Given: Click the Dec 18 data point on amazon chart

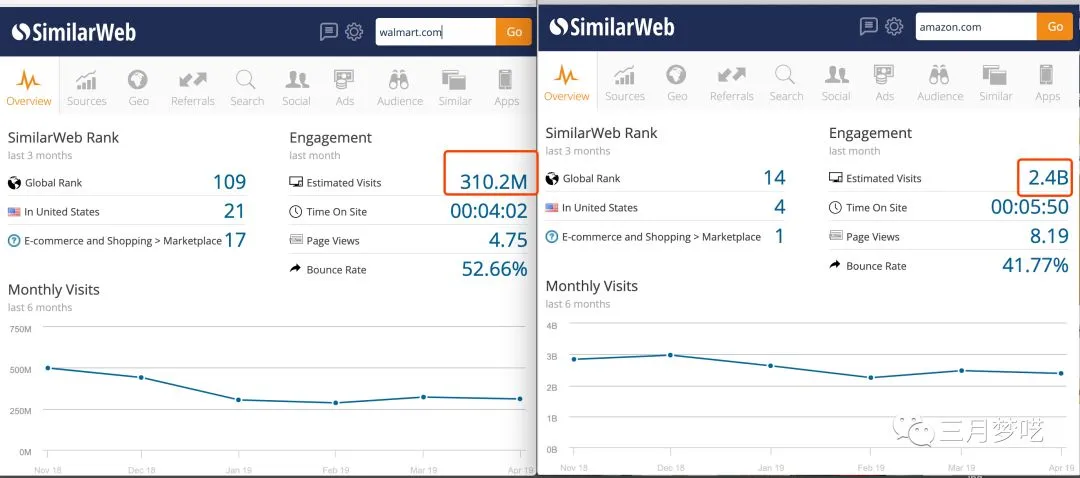Looking at the screenshot, I should pos(670,355).
